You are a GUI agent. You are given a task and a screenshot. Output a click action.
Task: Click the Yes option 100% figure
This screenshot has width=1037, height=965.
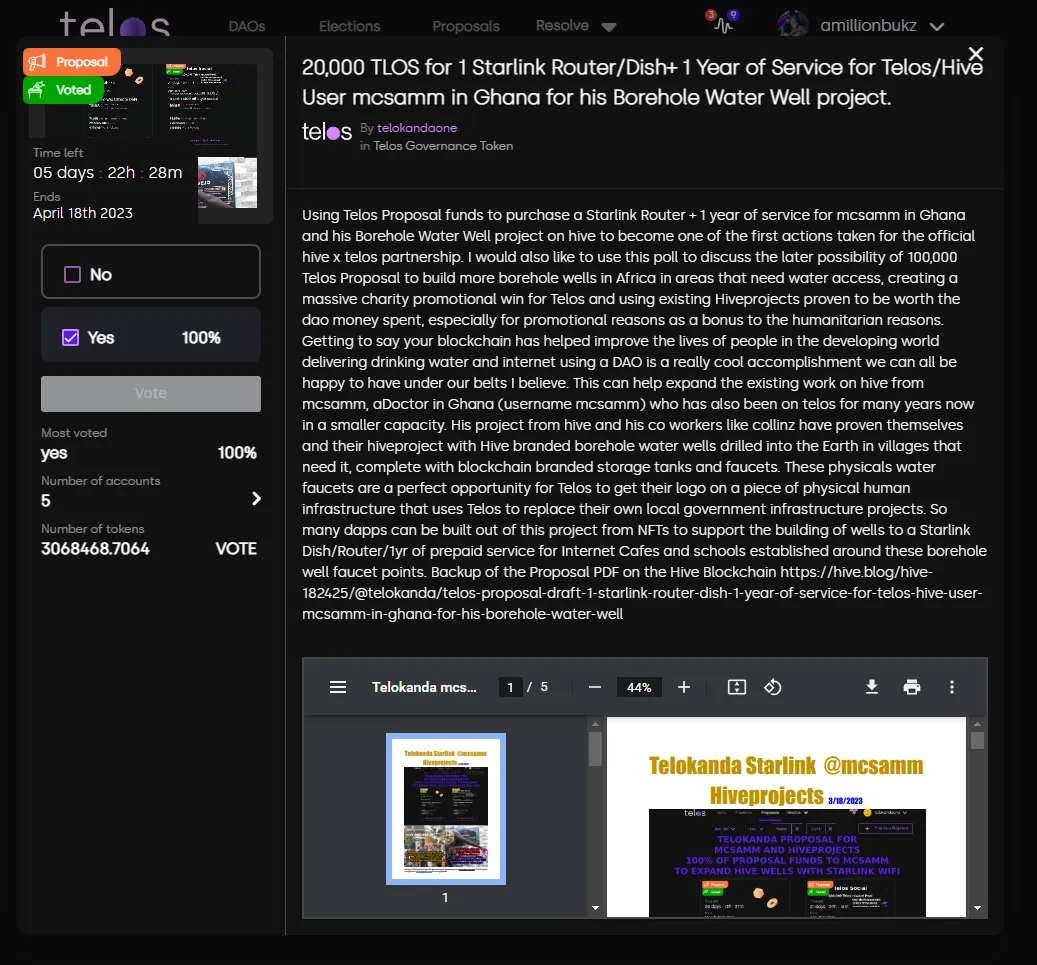point(201,337)
